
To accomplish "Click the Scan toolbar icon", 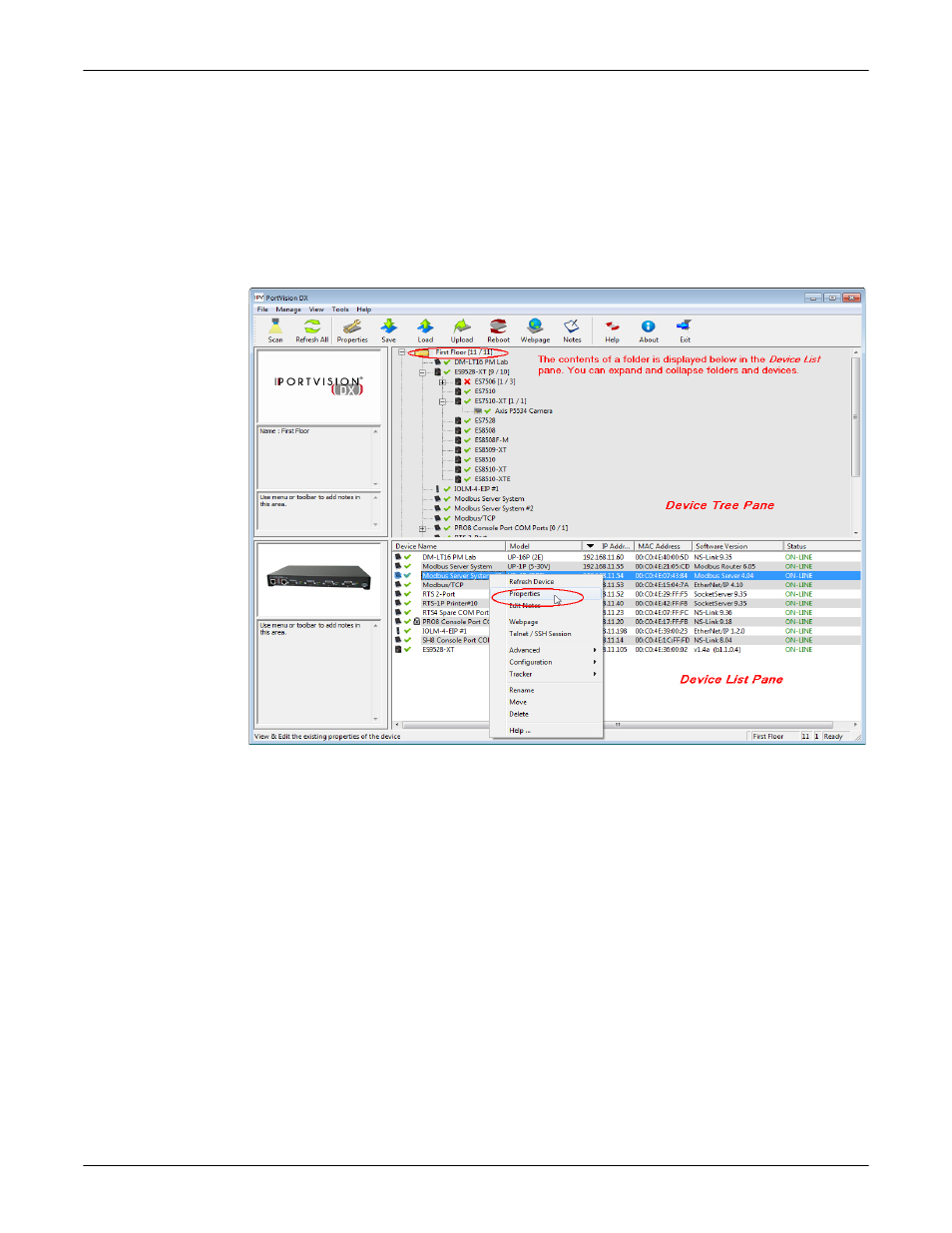I will 275,330.
